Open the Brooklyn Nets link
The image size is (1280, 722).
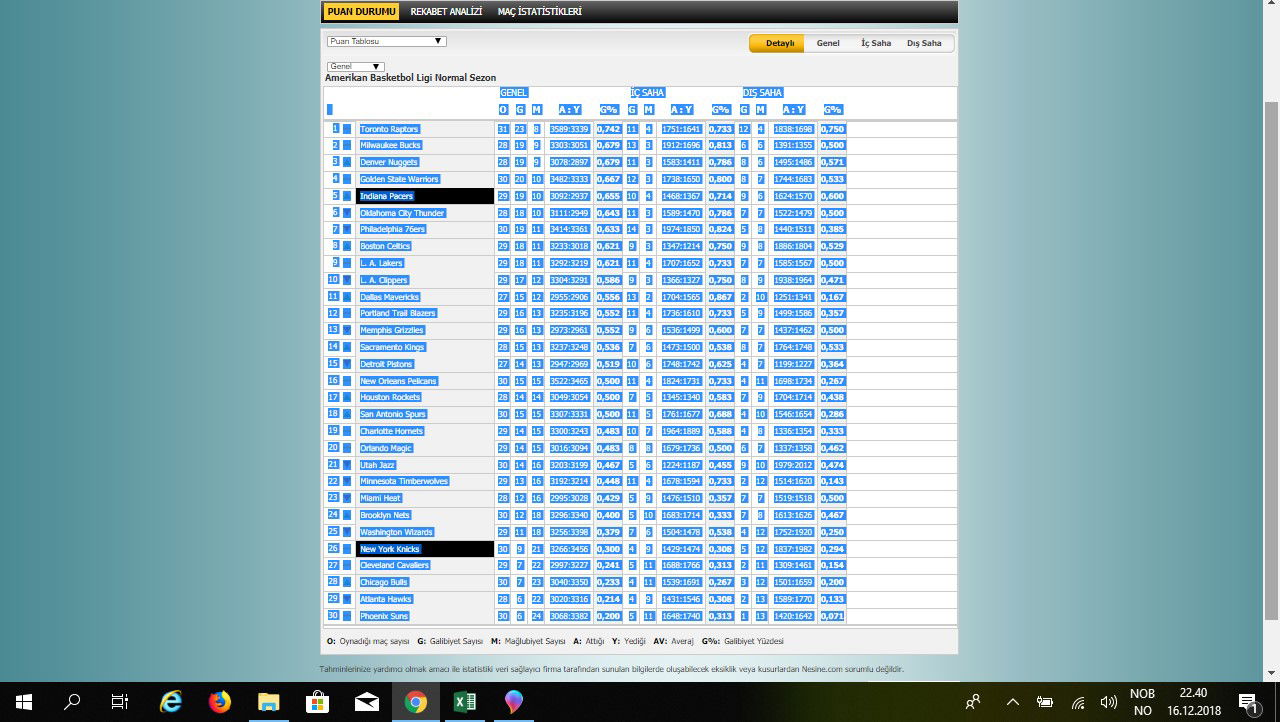click(x=386, y=515)
